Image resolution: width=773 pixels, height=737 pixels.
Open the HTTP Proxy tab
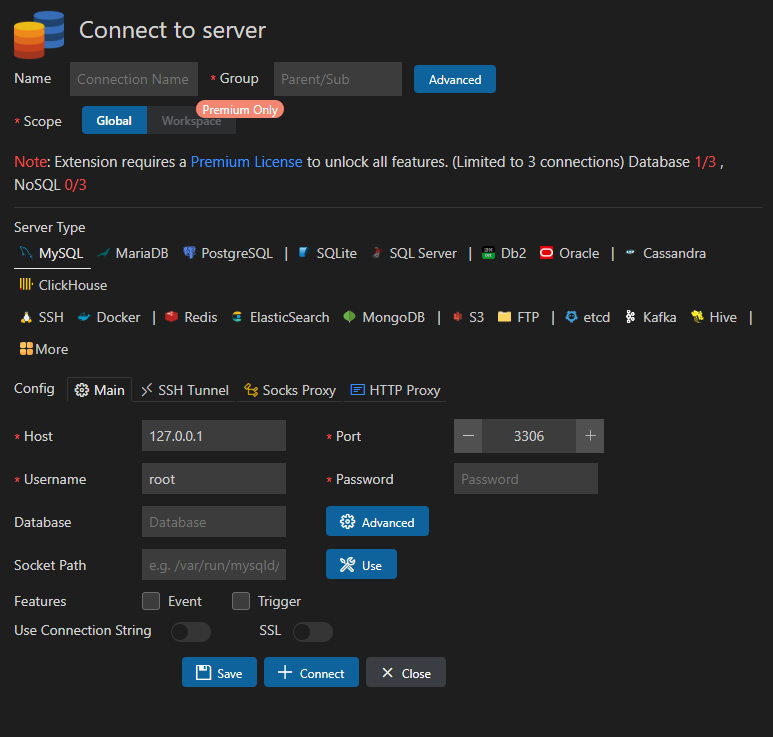coord(395,390)
